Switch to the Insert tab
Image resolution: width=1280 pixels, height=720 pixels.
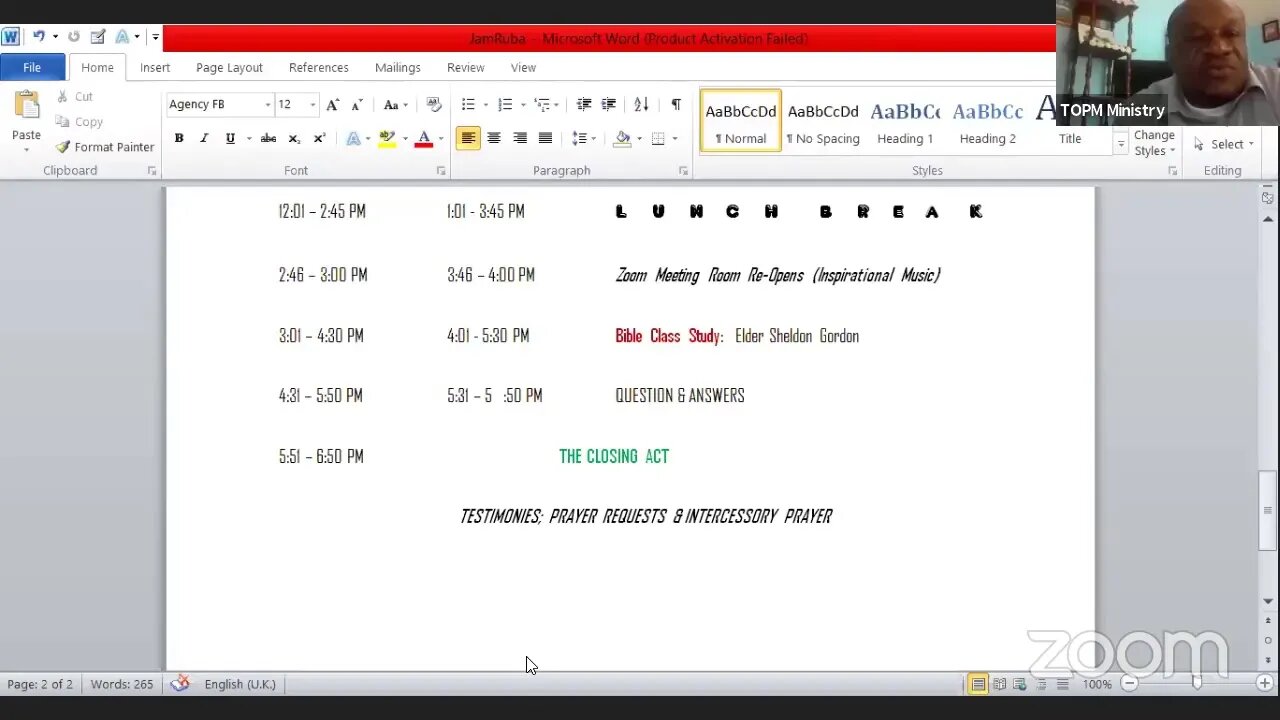[x=155, y=67]
